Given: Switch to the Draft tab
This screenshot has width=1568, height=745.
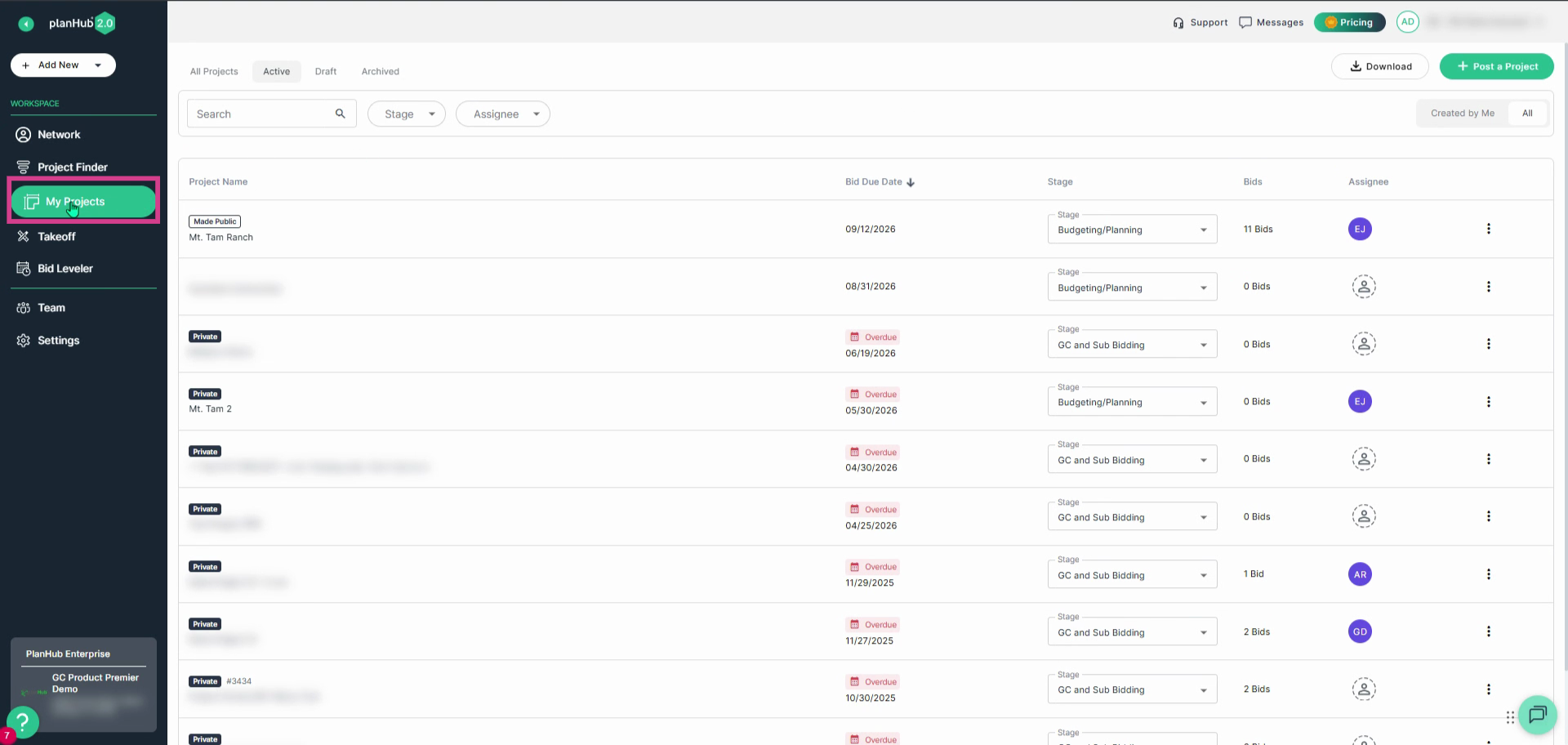Looking at the screenshot, I should pos(326,72).
